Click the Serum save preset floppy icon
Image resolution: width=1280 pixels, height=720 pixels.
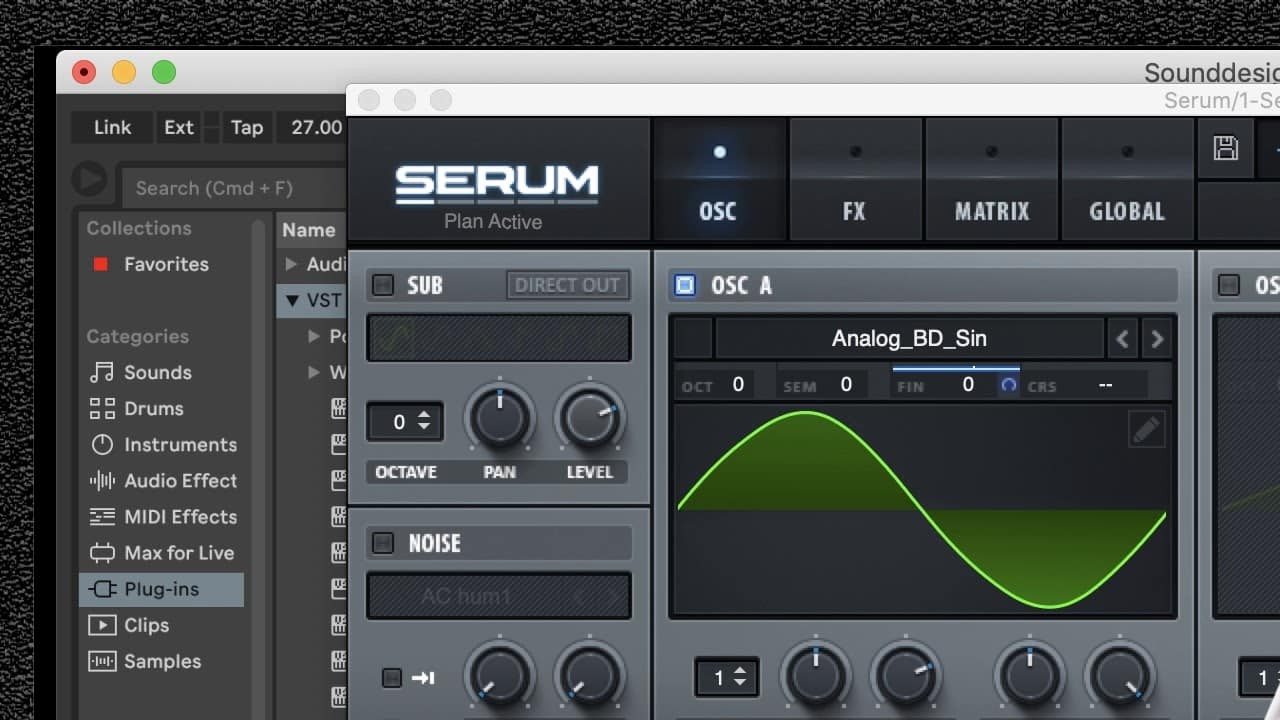pyautogui.click(x=1225, y=148)
